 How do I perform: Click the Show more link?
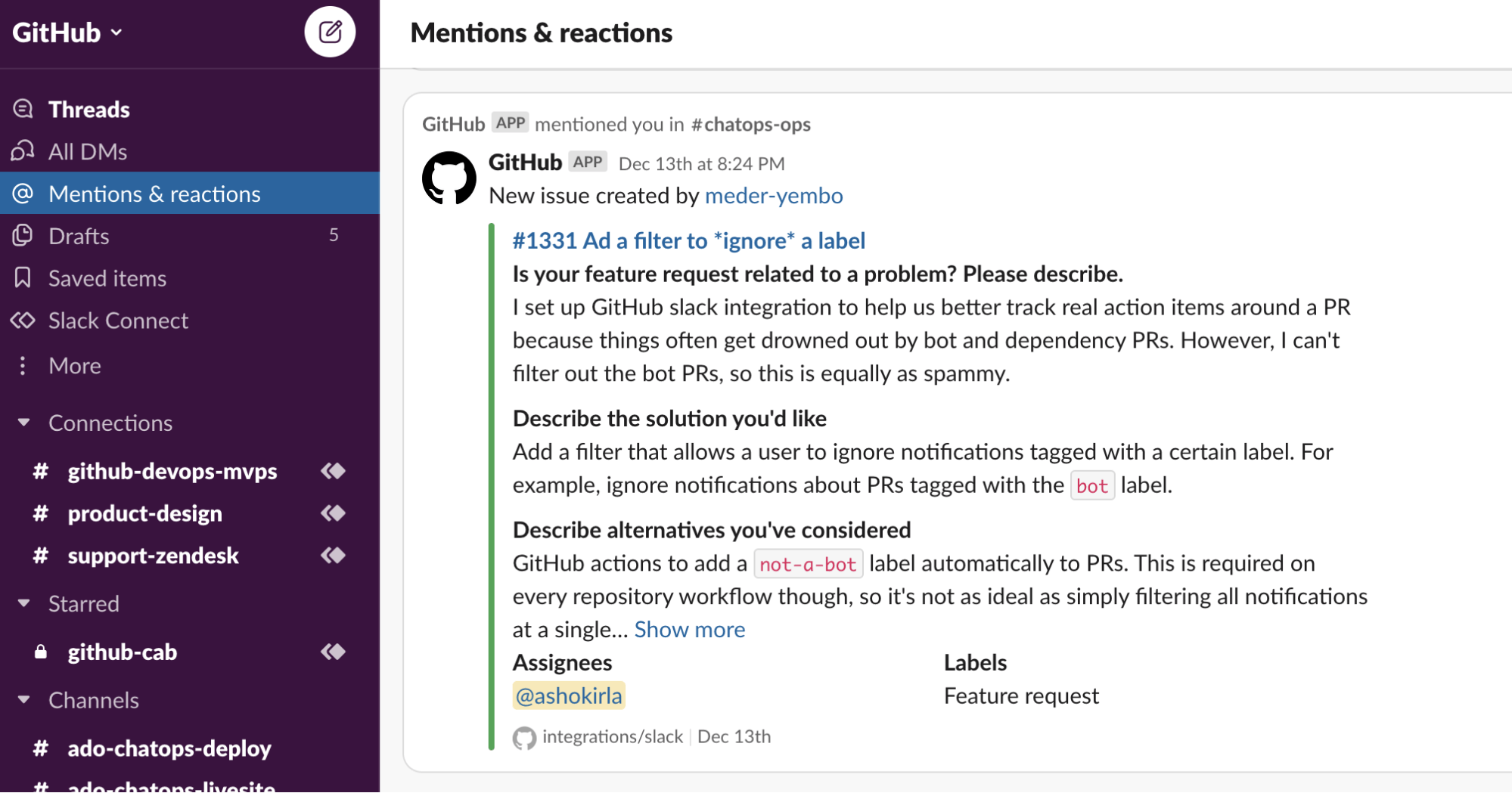(688, 629)
